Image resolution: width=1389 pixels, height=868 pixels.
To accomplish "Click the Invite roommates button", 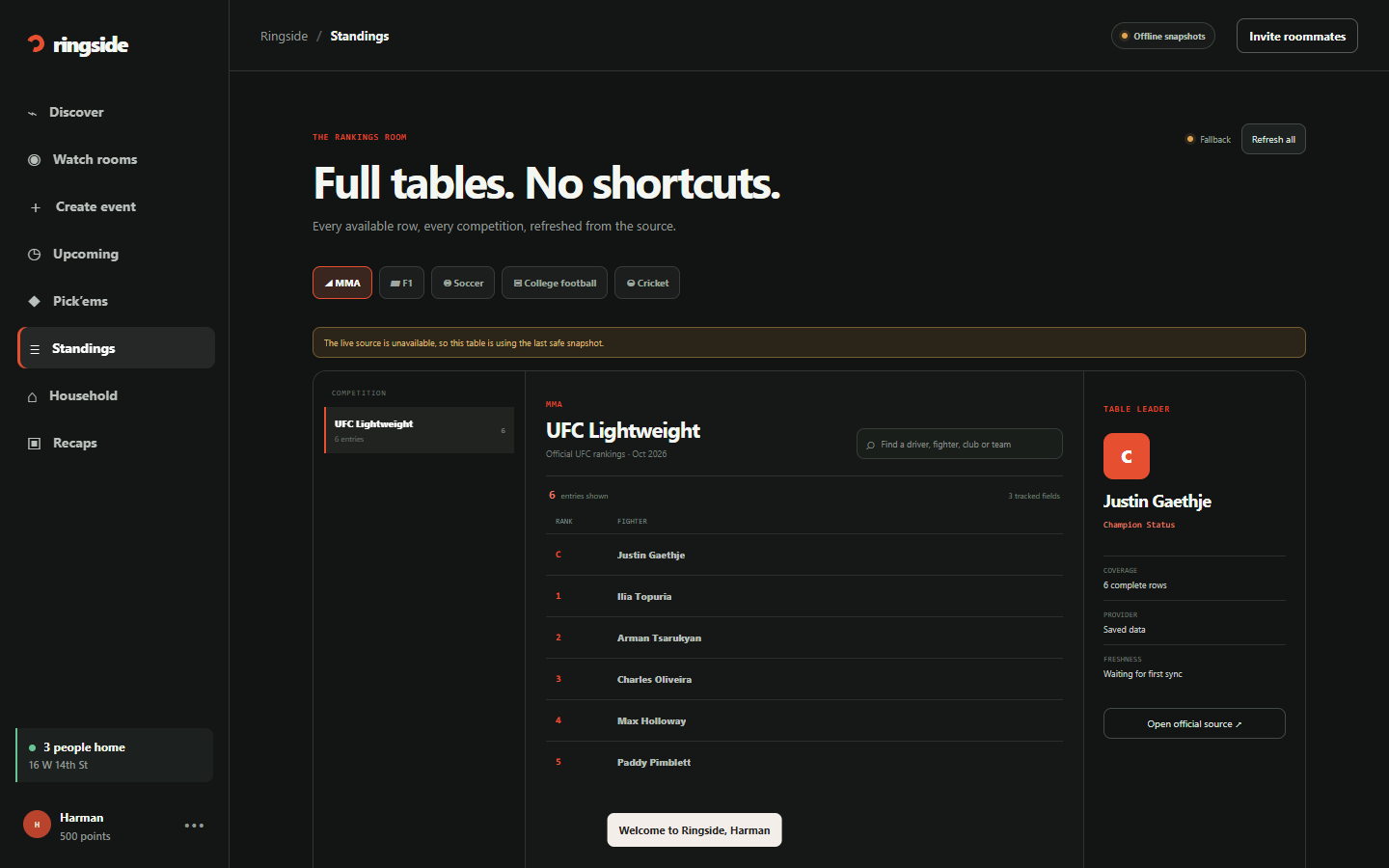I will [x=1297, y=36].
